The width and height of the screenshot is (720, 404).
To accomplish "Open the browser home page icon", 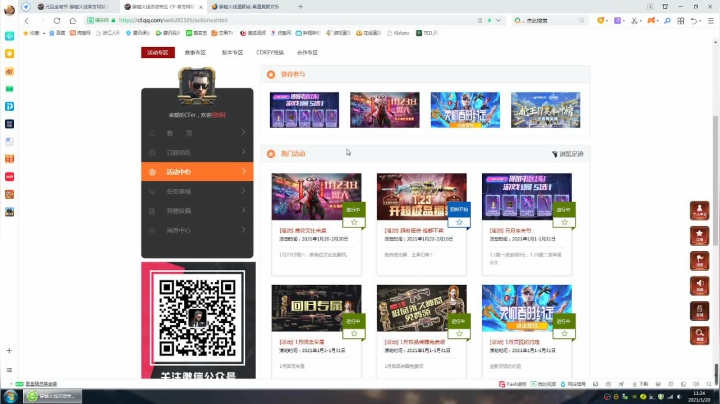I will pos(73,21).
